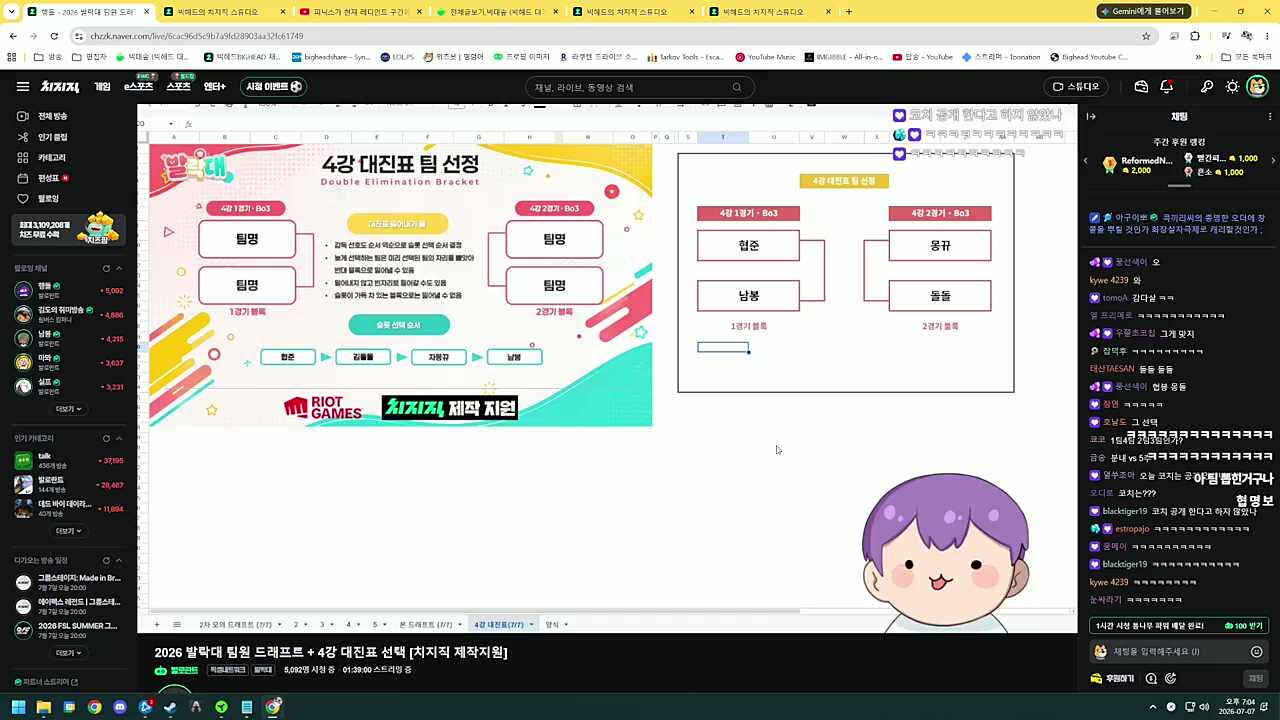Expand 더보기 under upcoming broadcasts
This screenshot has height=720, width=1280.
coord(68,653)
